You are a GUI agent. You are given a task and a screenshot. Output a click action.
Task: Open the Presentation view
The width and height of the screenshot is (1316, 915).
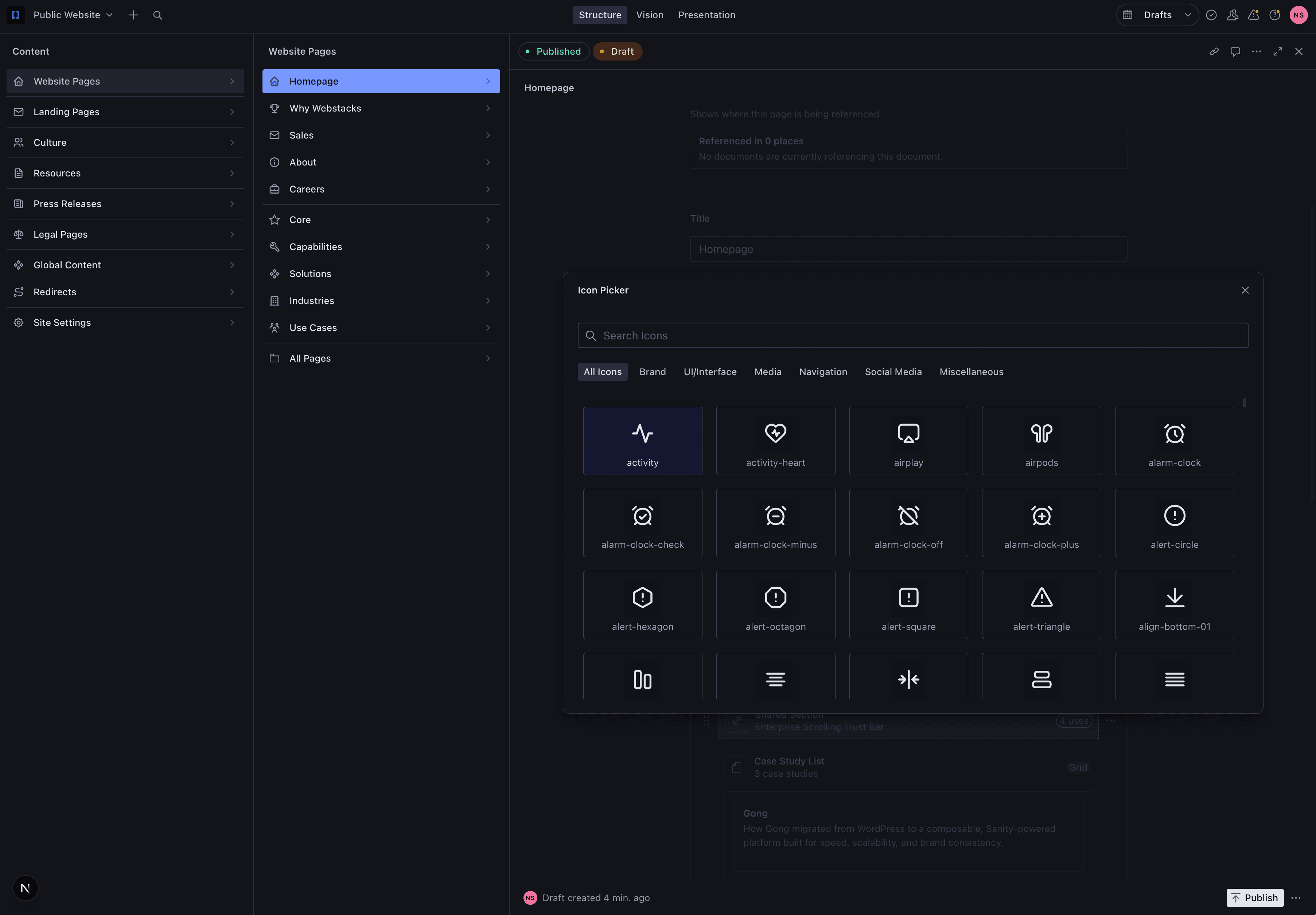[707, 15]
